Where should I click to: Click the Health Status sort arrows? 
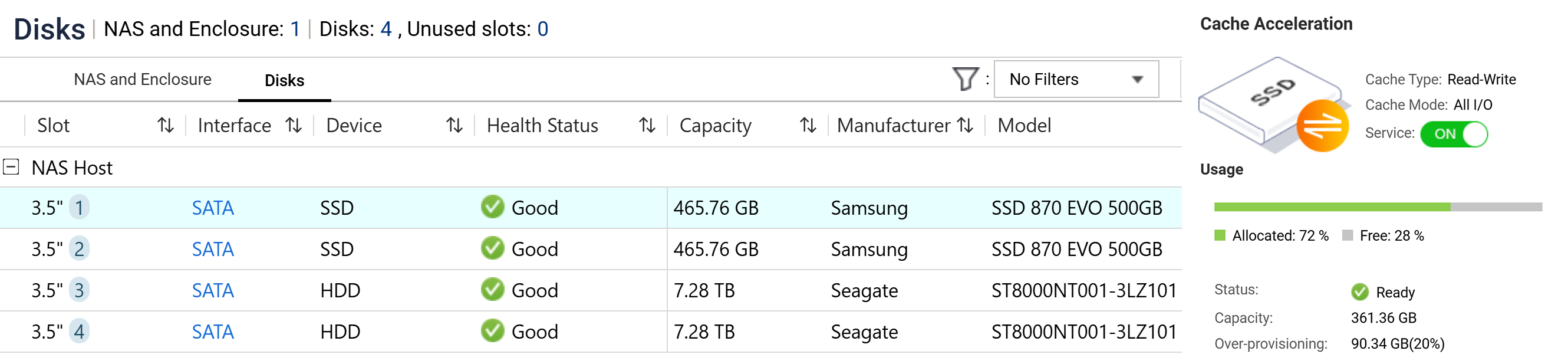click(647, 125)
